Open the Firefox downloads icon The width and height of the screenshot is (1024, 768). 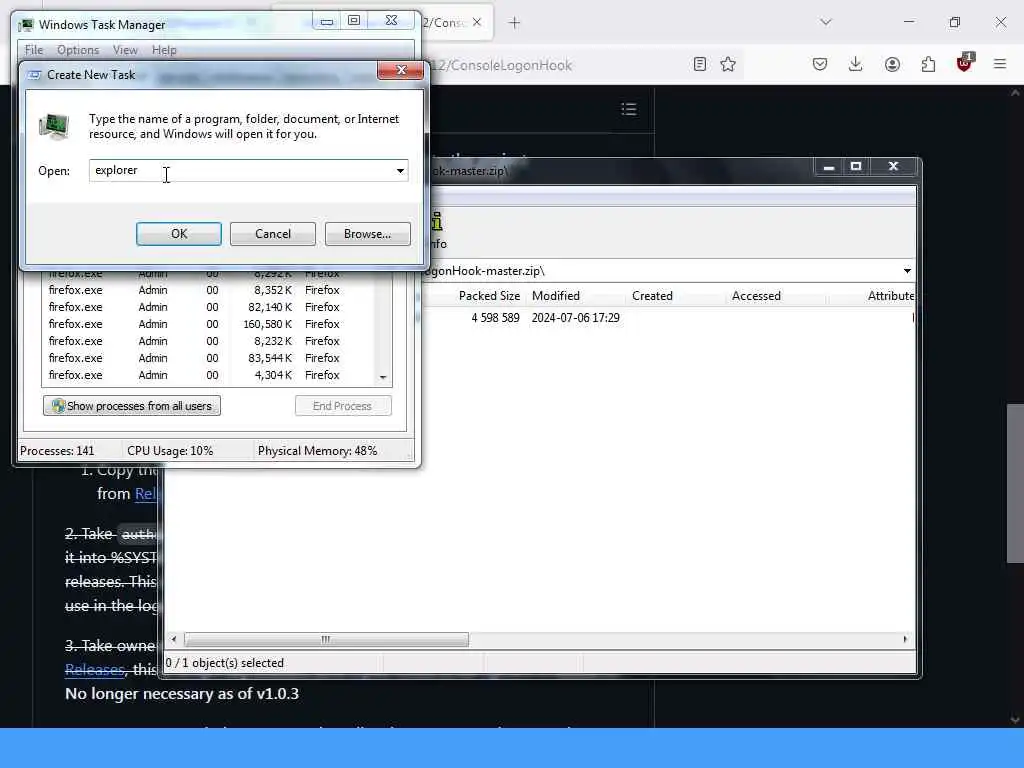(x=856, y=64)
